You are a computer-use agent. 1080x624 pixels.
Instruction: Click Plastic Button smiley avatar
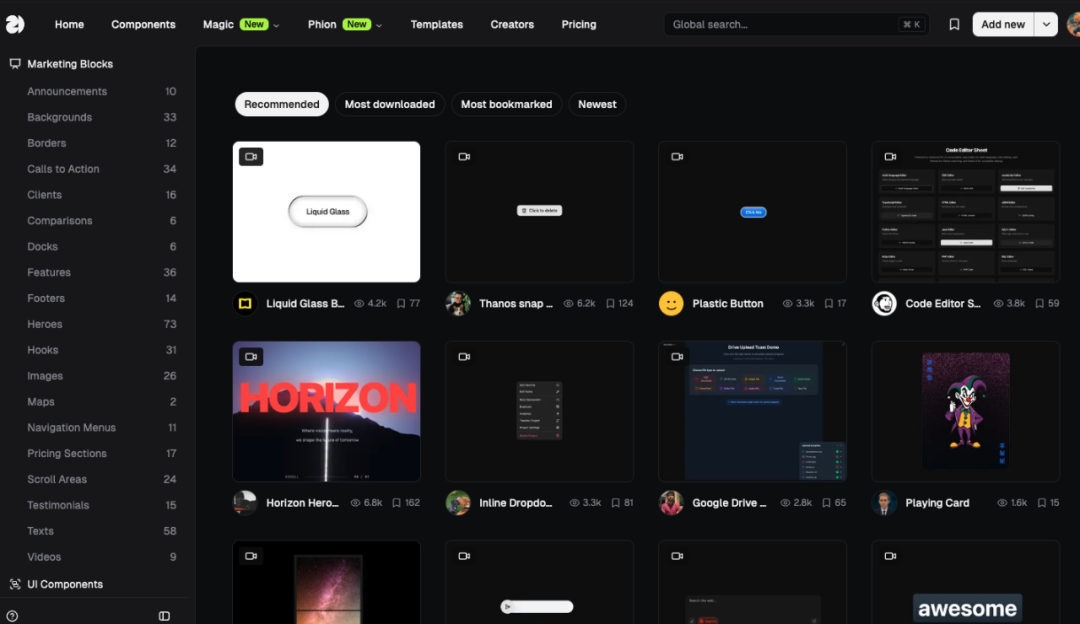click(671, 303)
